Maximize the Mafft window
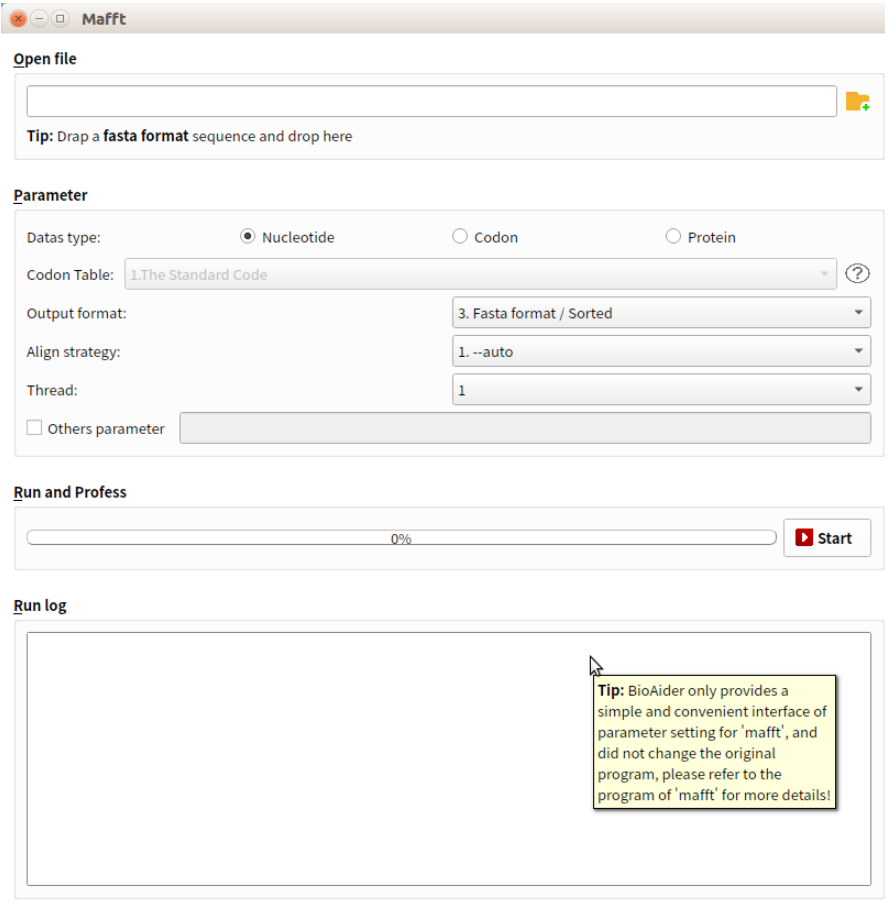Screen dimensions: 885x903 60,18
